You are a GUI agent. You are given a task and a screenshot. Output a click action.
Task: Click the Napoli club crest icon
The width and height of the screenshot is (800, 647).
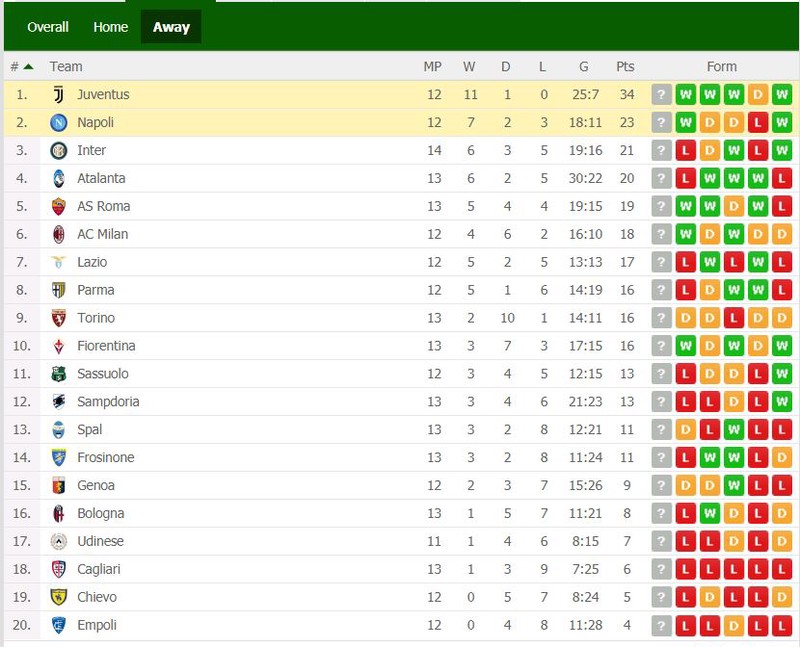[x=59, y=122]
